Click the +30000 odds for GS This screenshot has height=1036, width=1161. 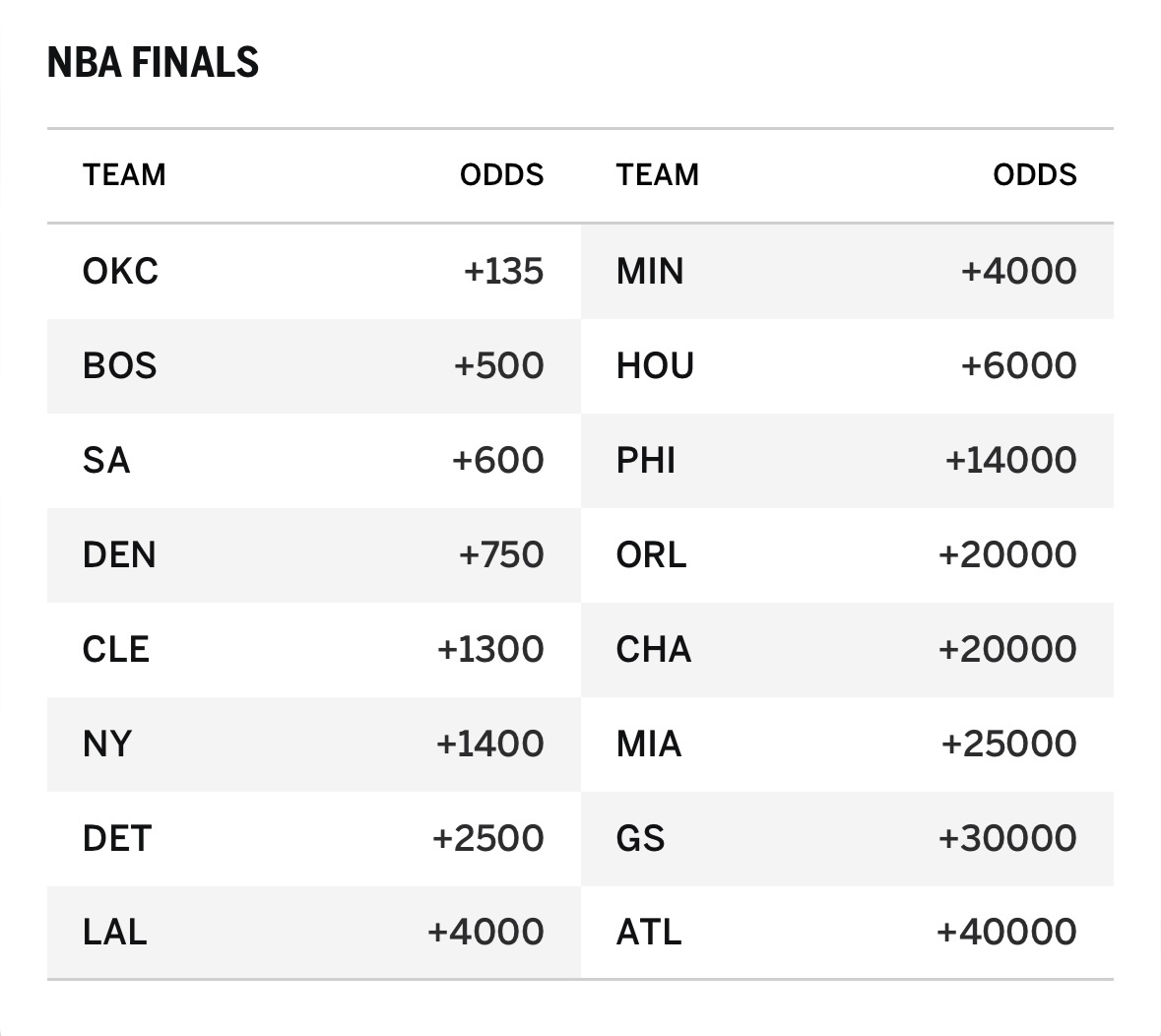(1007, 838)
